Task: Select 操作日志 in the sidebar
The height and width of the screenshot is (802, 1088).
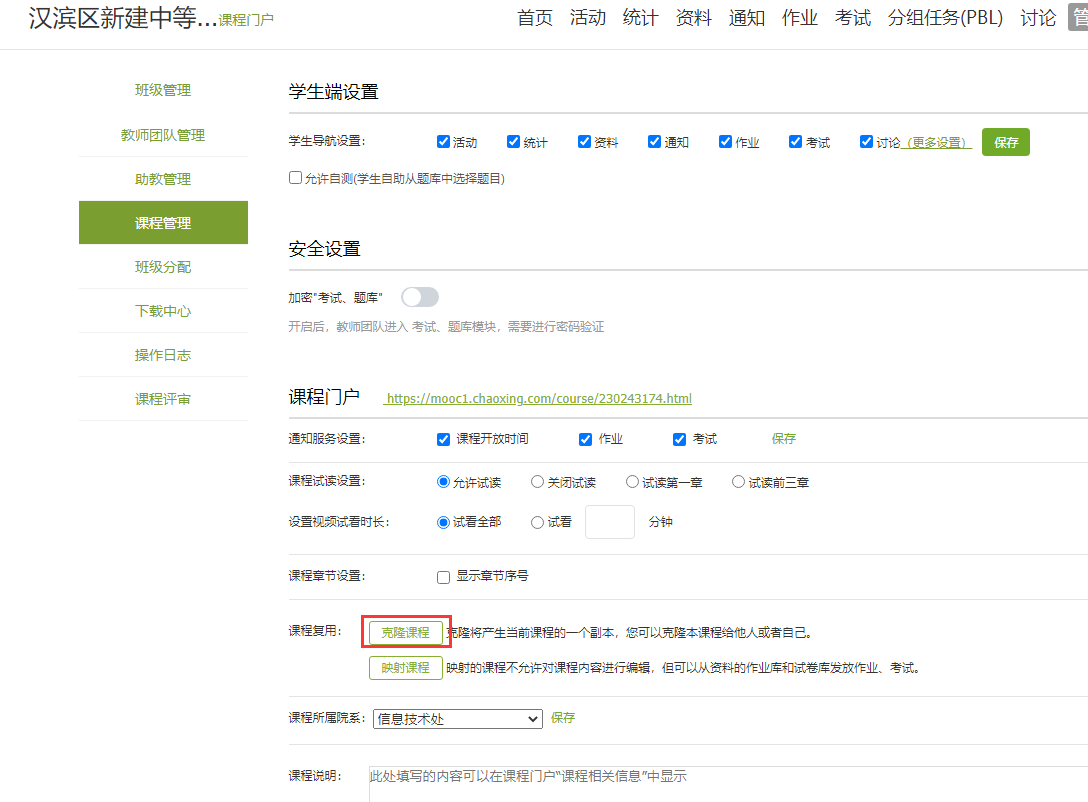Action: coord(163,355)
